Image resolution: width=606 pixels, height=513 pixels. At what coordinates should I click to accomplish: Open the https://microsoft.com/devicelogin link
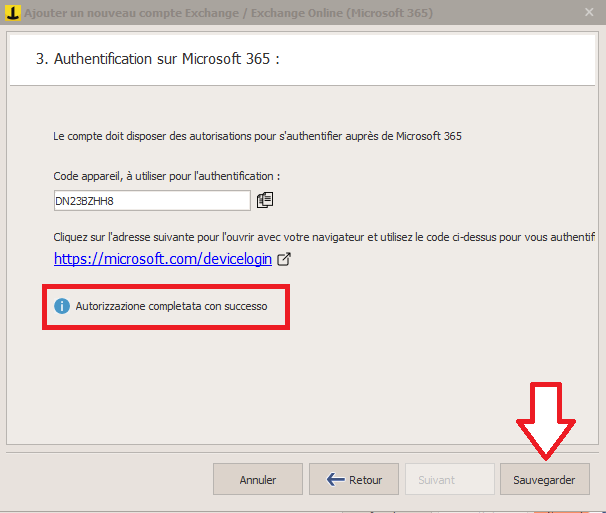click(163, 259)
